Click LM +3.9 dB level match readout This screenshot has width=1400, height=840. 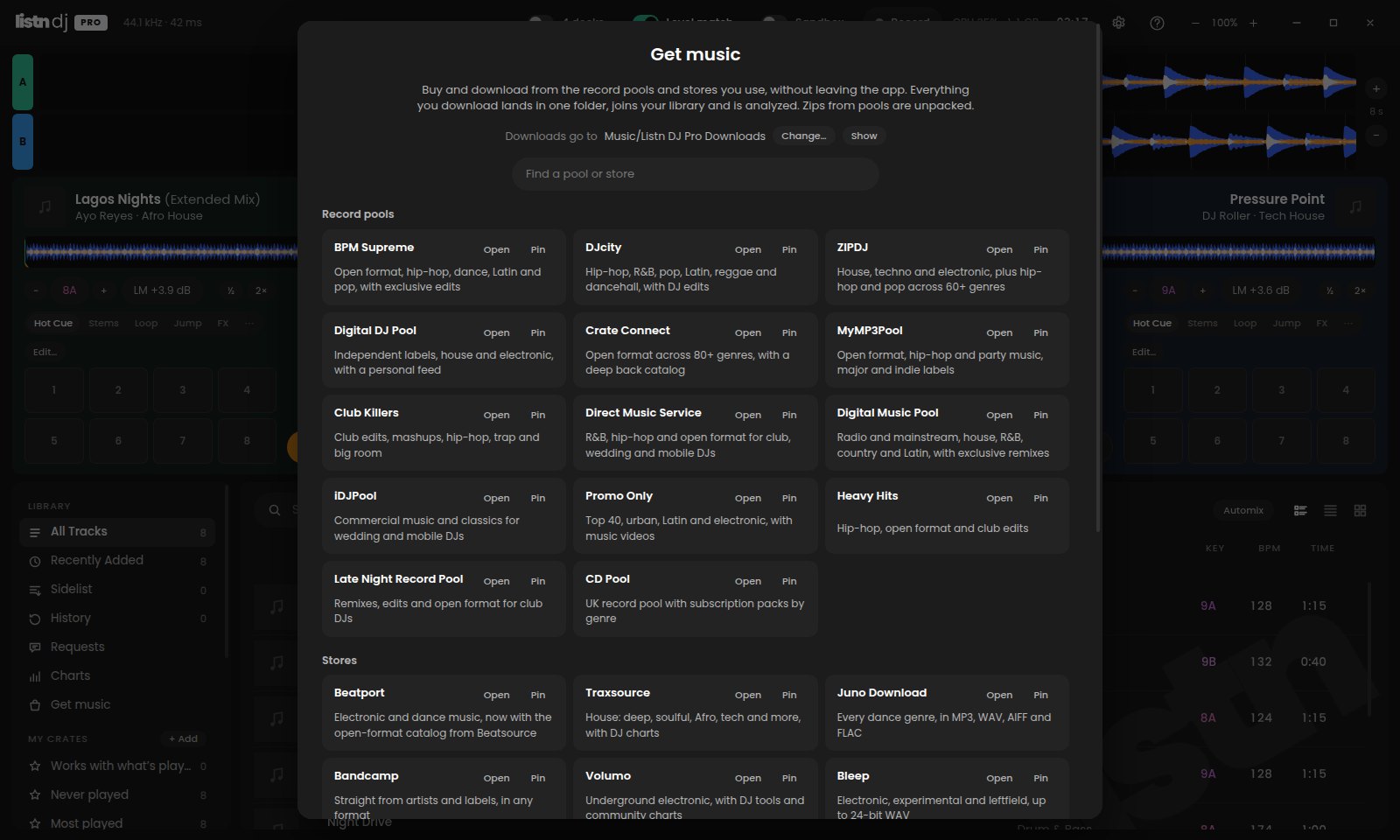(162, 290)
